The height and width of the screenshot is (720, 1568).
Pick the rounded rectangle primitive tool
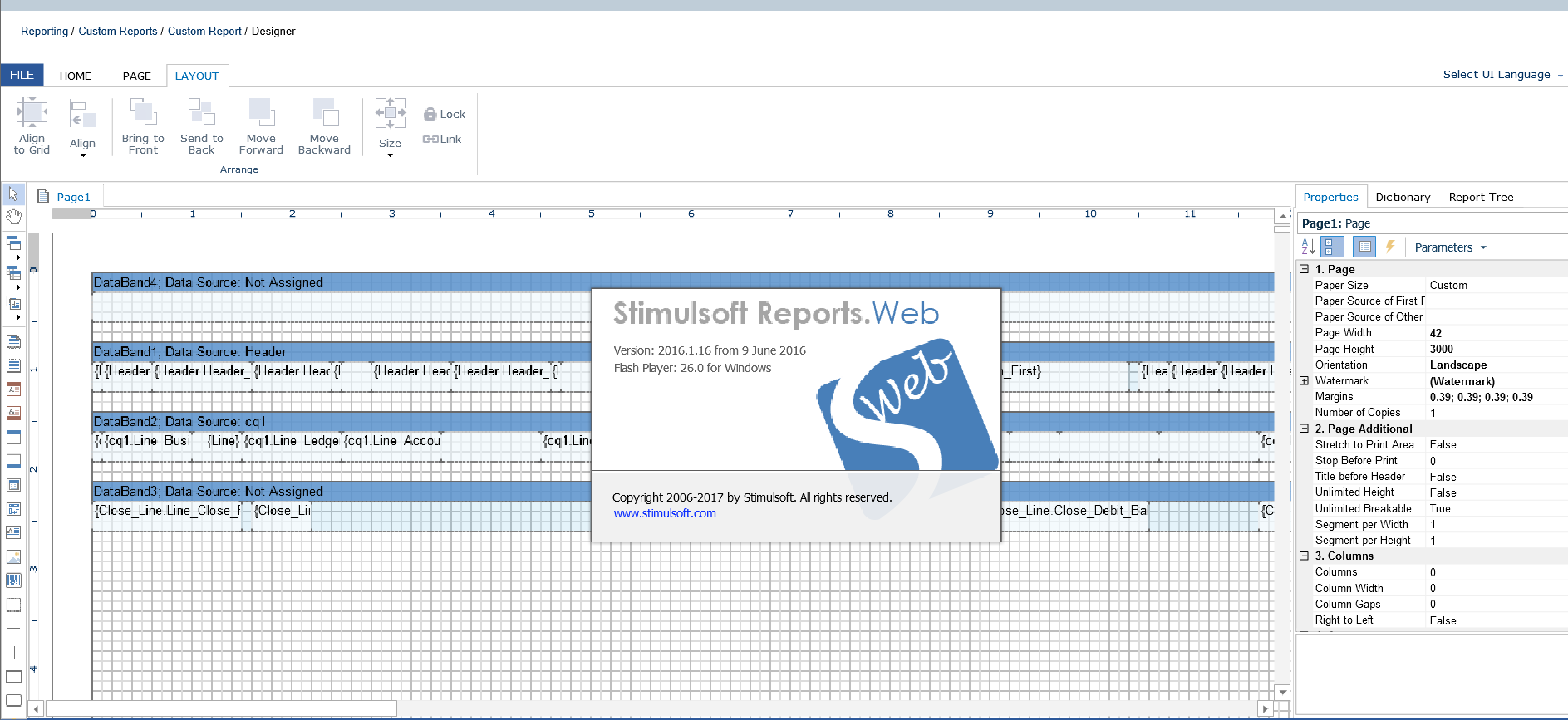coord(13,700)
